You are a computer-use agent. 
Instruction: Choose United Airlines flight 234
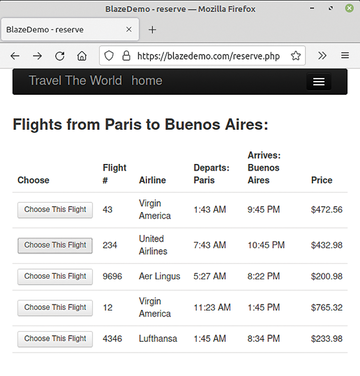pyautogui.click(x=55, y=245)
